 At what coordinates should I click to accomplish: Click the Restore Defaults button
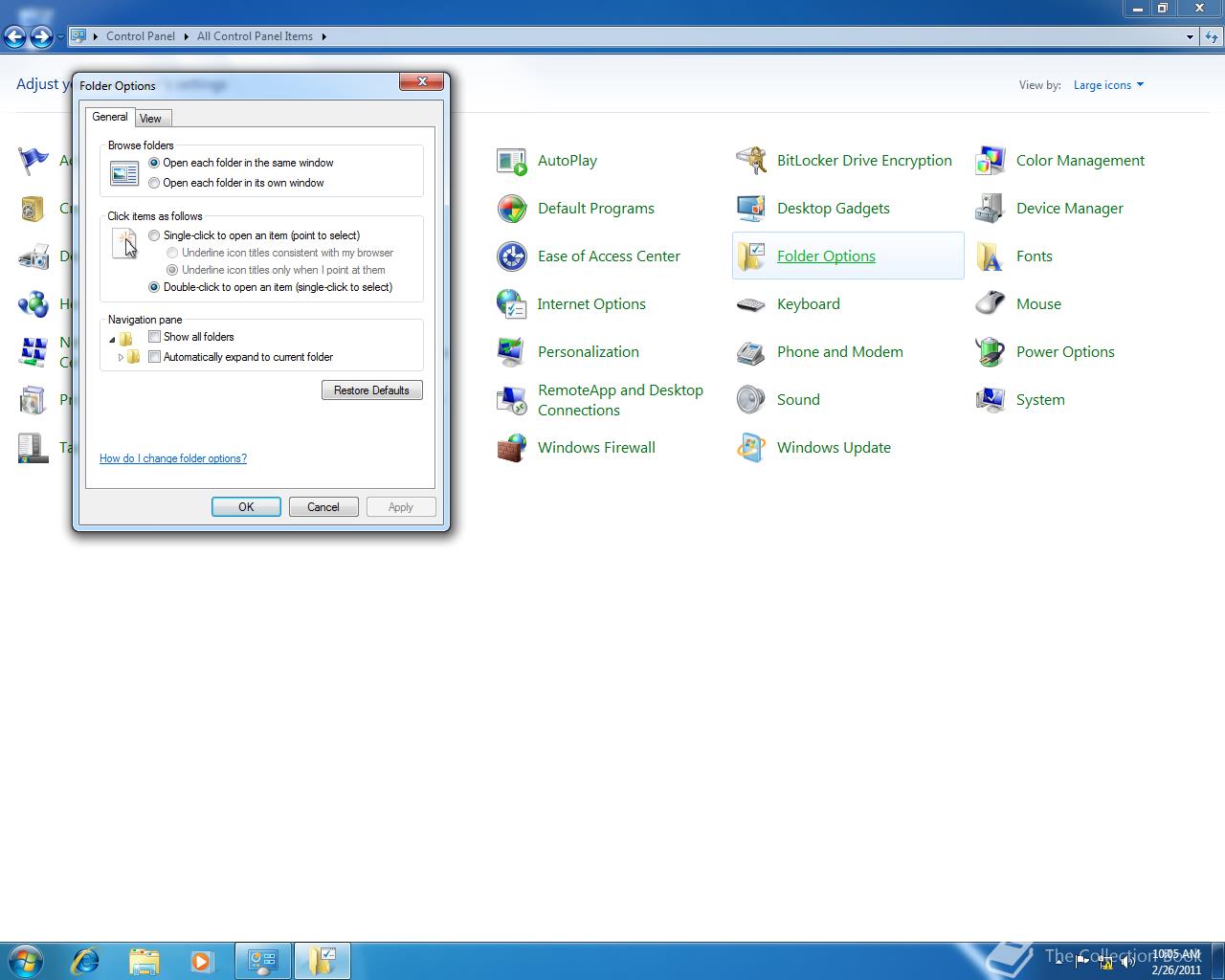371,390
